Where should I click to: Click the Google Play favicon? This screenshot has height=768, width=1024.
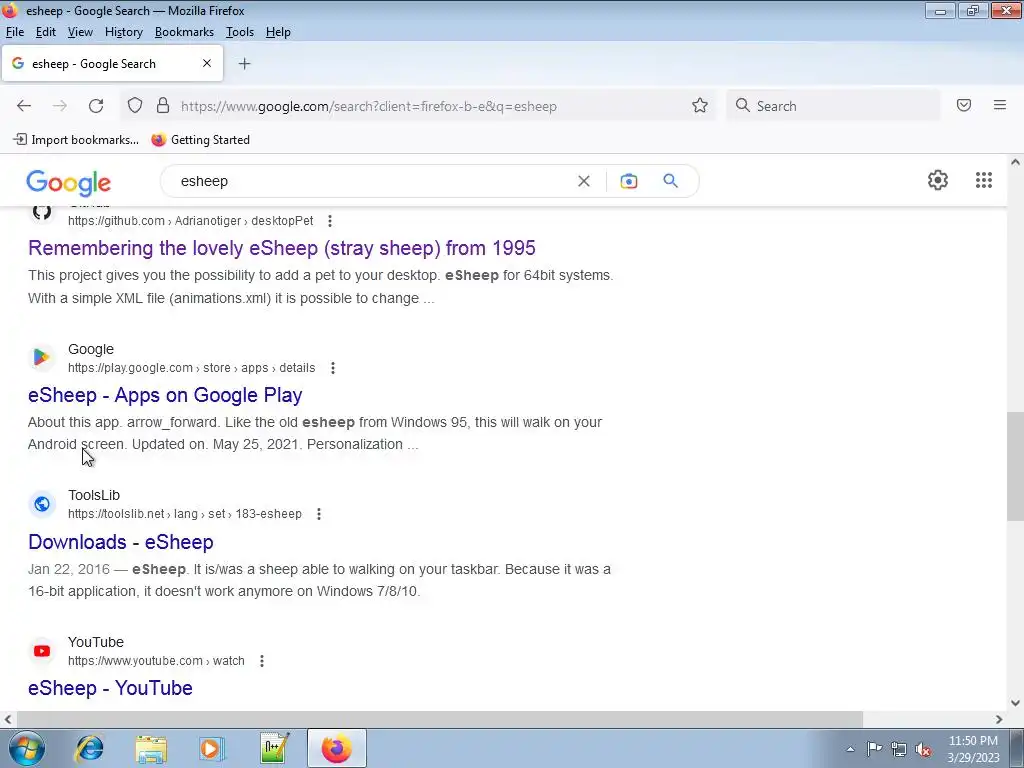(x=42, y=357)
